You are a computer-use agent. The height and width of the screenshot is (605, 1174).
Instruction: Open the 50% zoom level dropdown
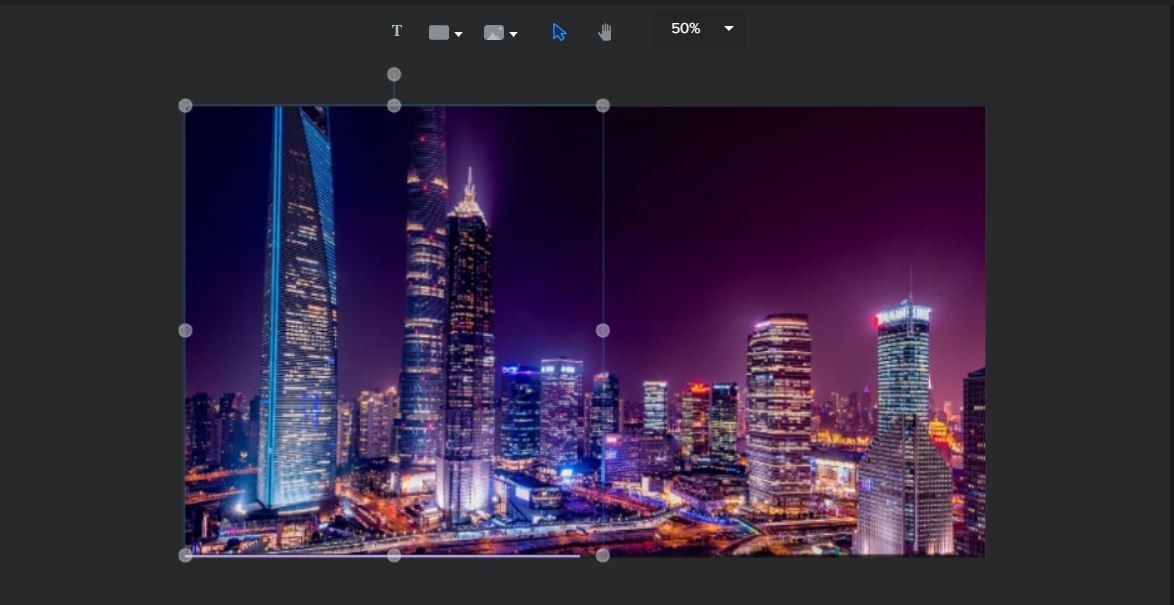[699, 28]
